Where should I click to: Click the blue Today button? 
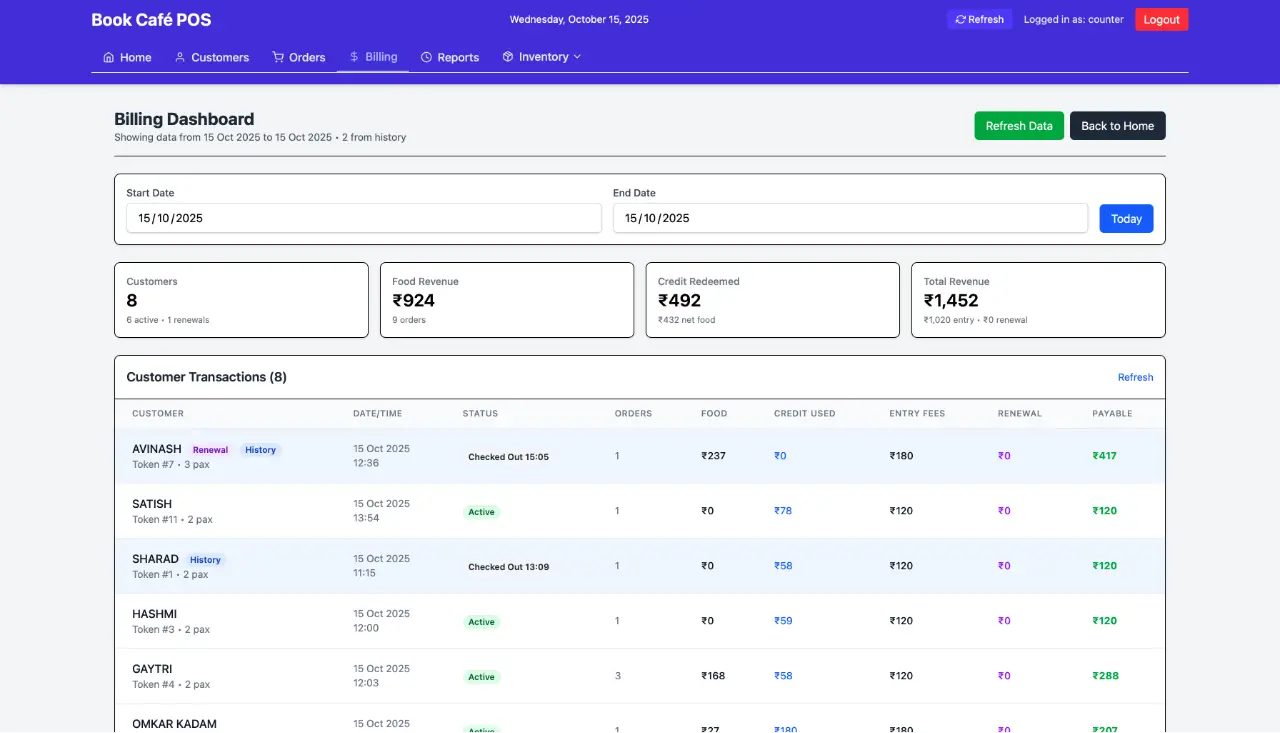(1126, 219)
